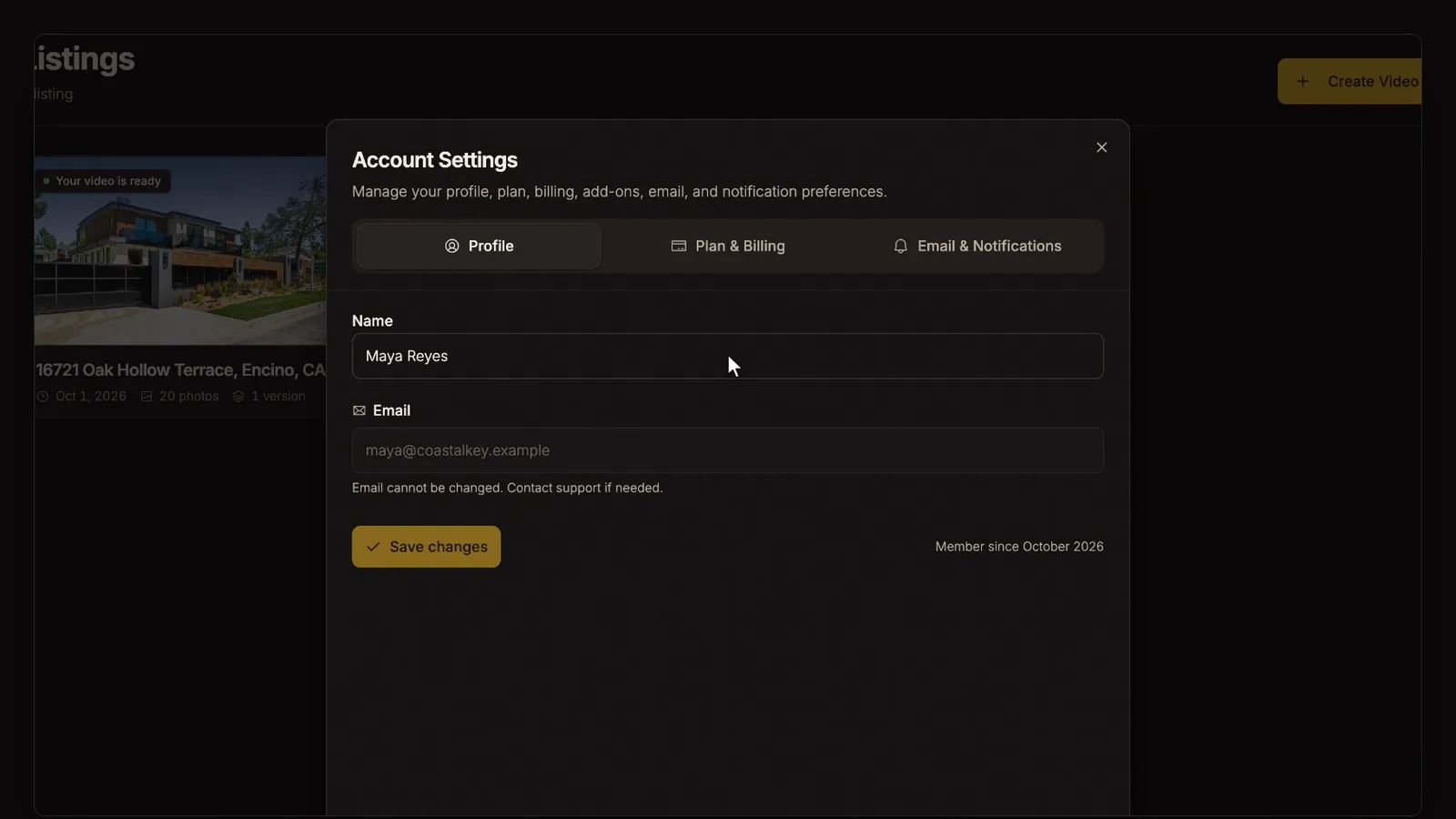Image resolution: width=1456 pixels, height=819 pixels.
Task: Click the '20 photos' label on listing
Action: (189, 396)
